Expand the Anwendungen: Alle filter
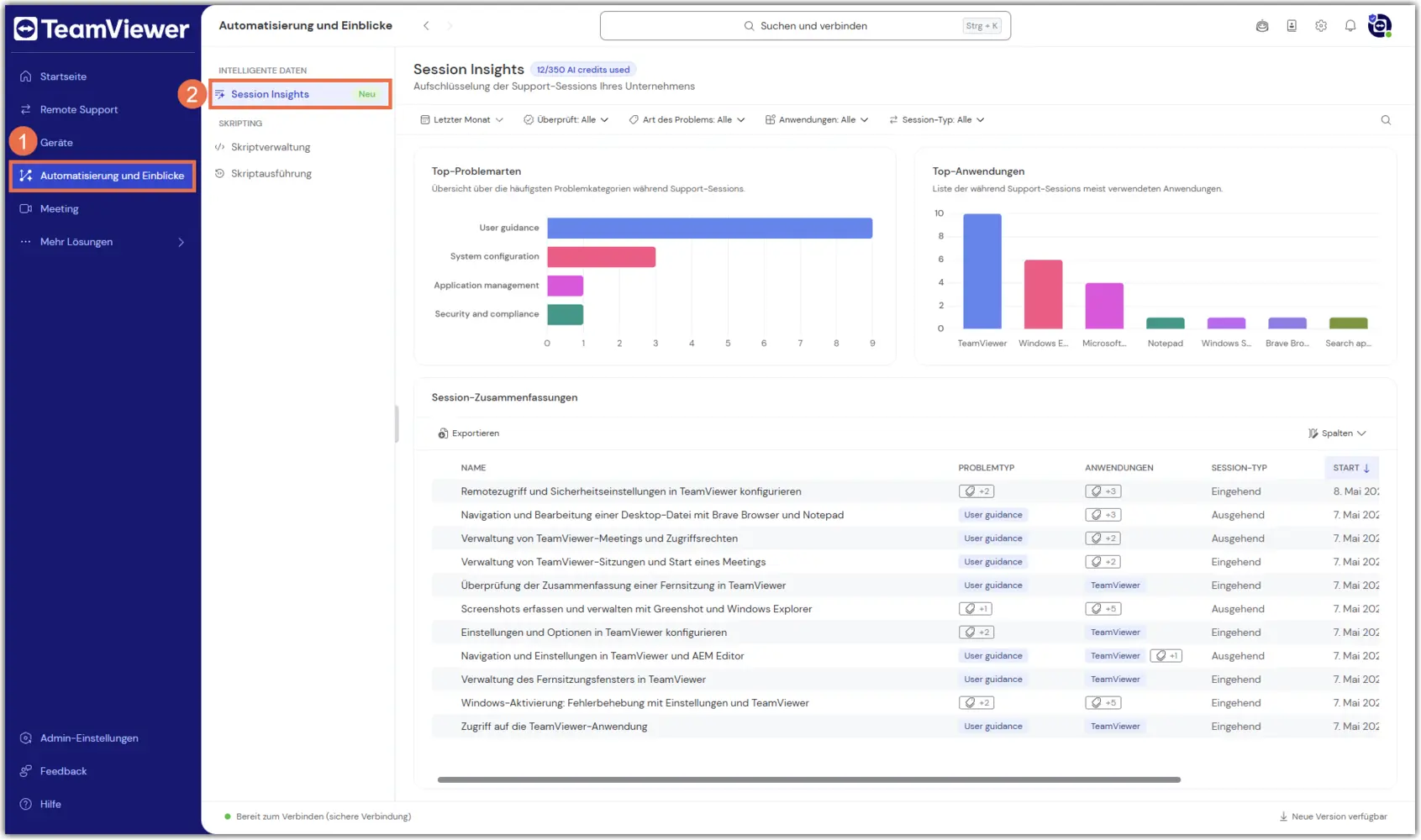The height and width of the screenshot is (840, 1421). [x=816, y=120]
